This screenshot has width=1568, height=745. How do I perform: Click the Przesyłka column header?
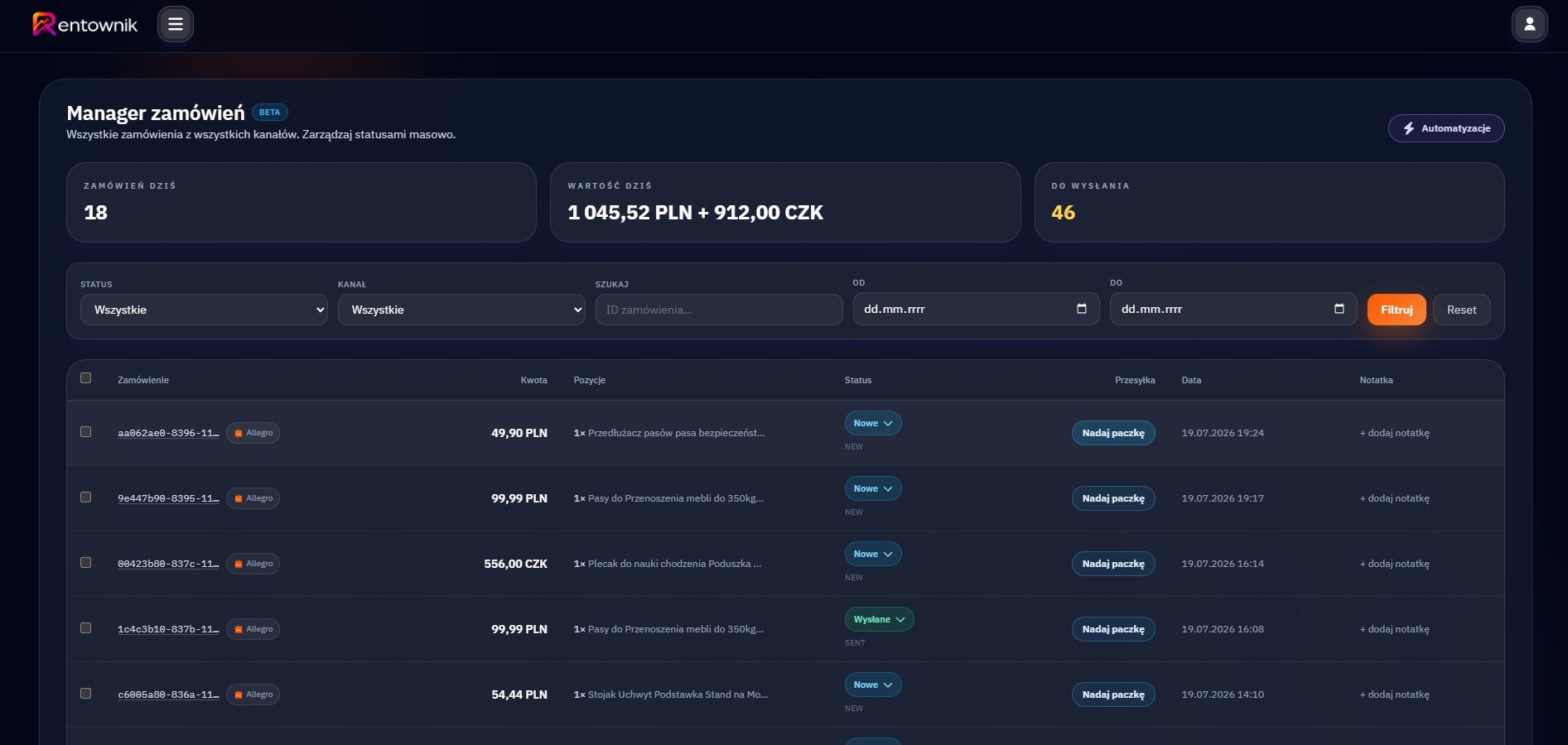[1135, 380]
